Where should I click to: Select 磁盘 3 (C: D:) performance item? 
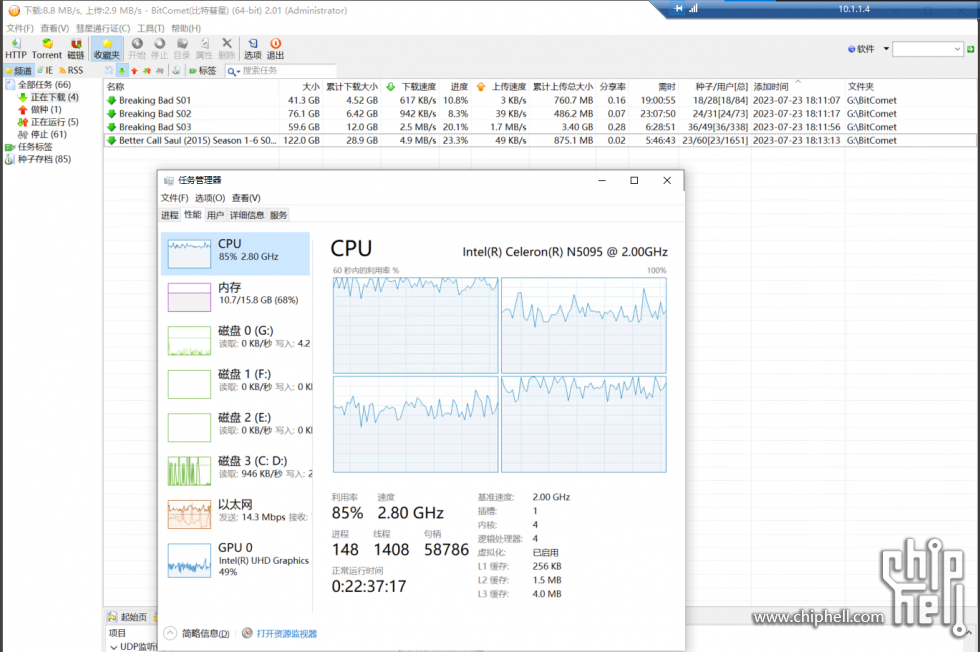[236, 470]
